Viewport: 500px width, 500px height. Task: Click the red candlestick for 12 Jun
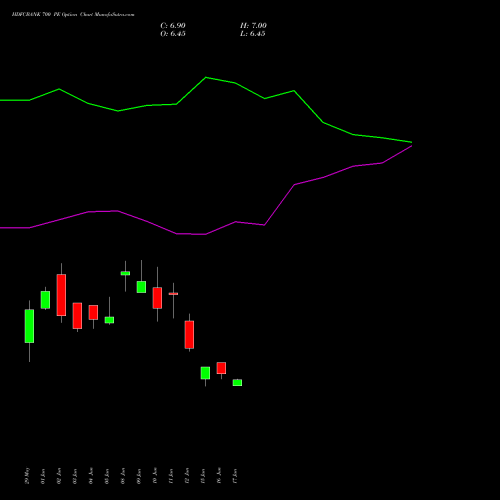(189, 335)
